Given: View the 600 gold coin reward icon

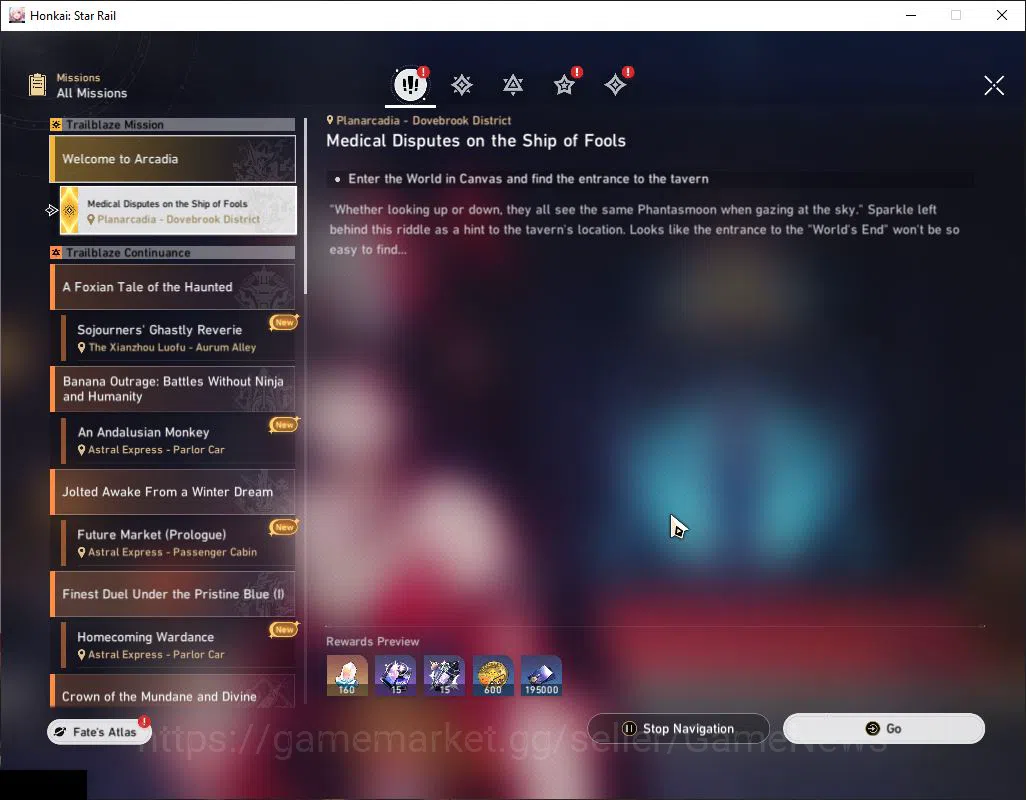Looking at the screenshot, I should [493, 676].
